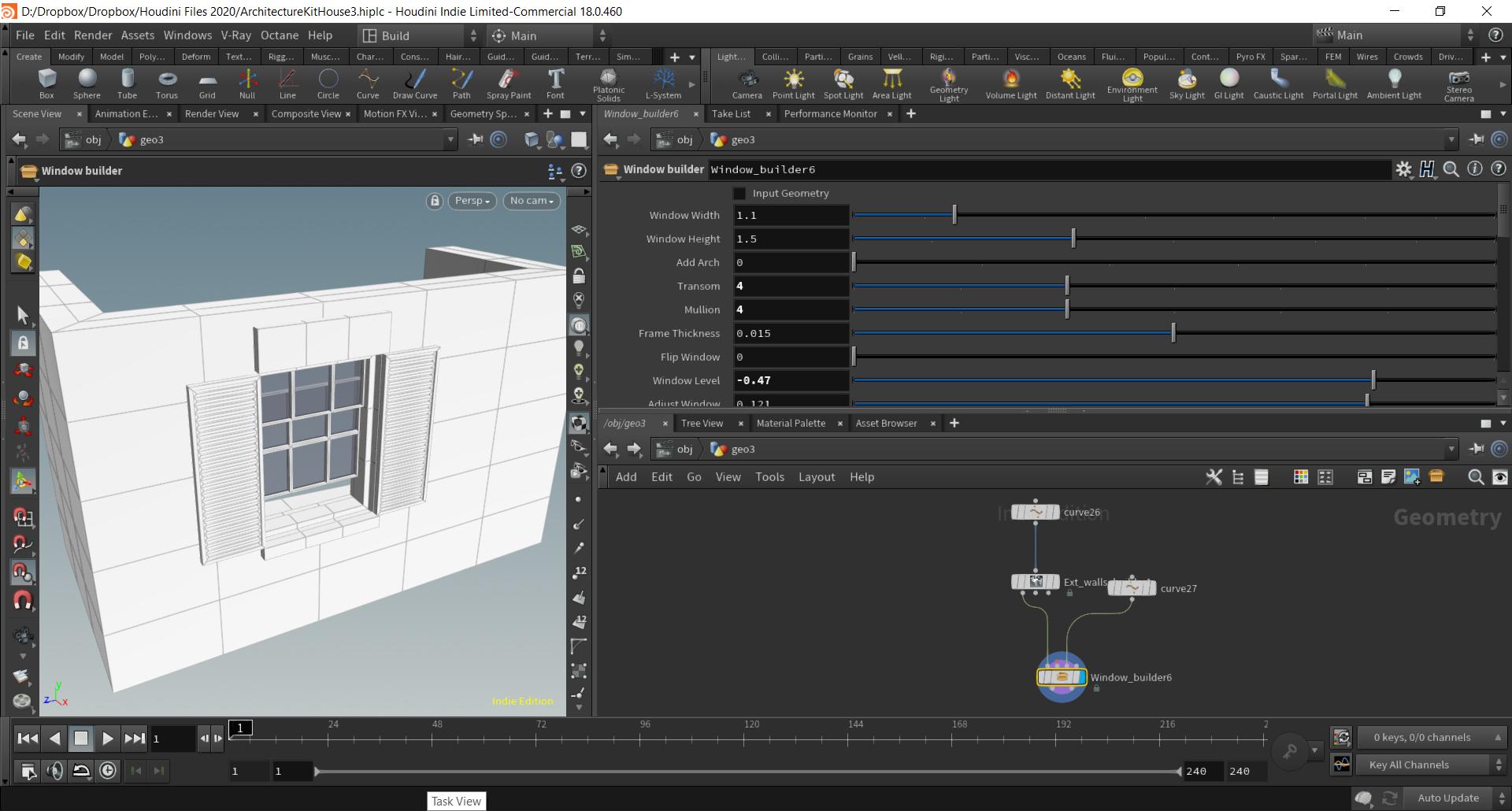
Task: Enable the Input Geometry checkbox
Action: pos(739,194)
